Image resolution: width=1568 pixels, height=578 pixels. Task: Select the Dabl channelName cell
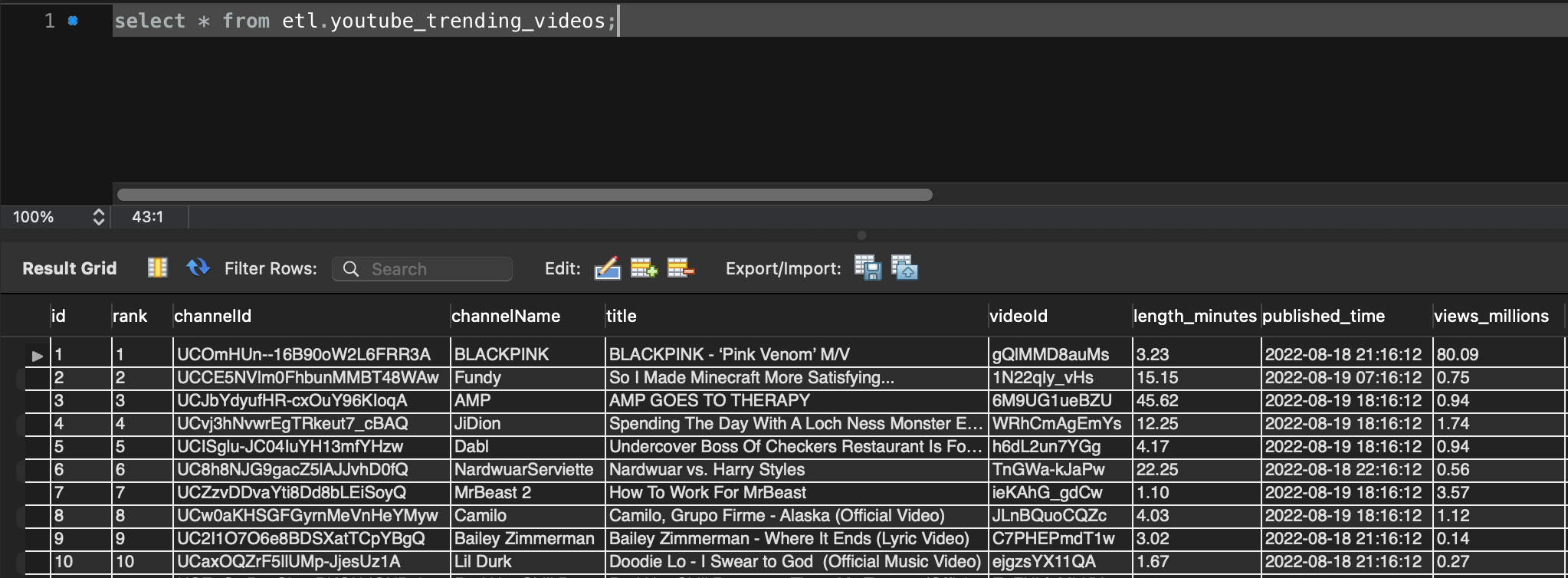coord(527,446)
